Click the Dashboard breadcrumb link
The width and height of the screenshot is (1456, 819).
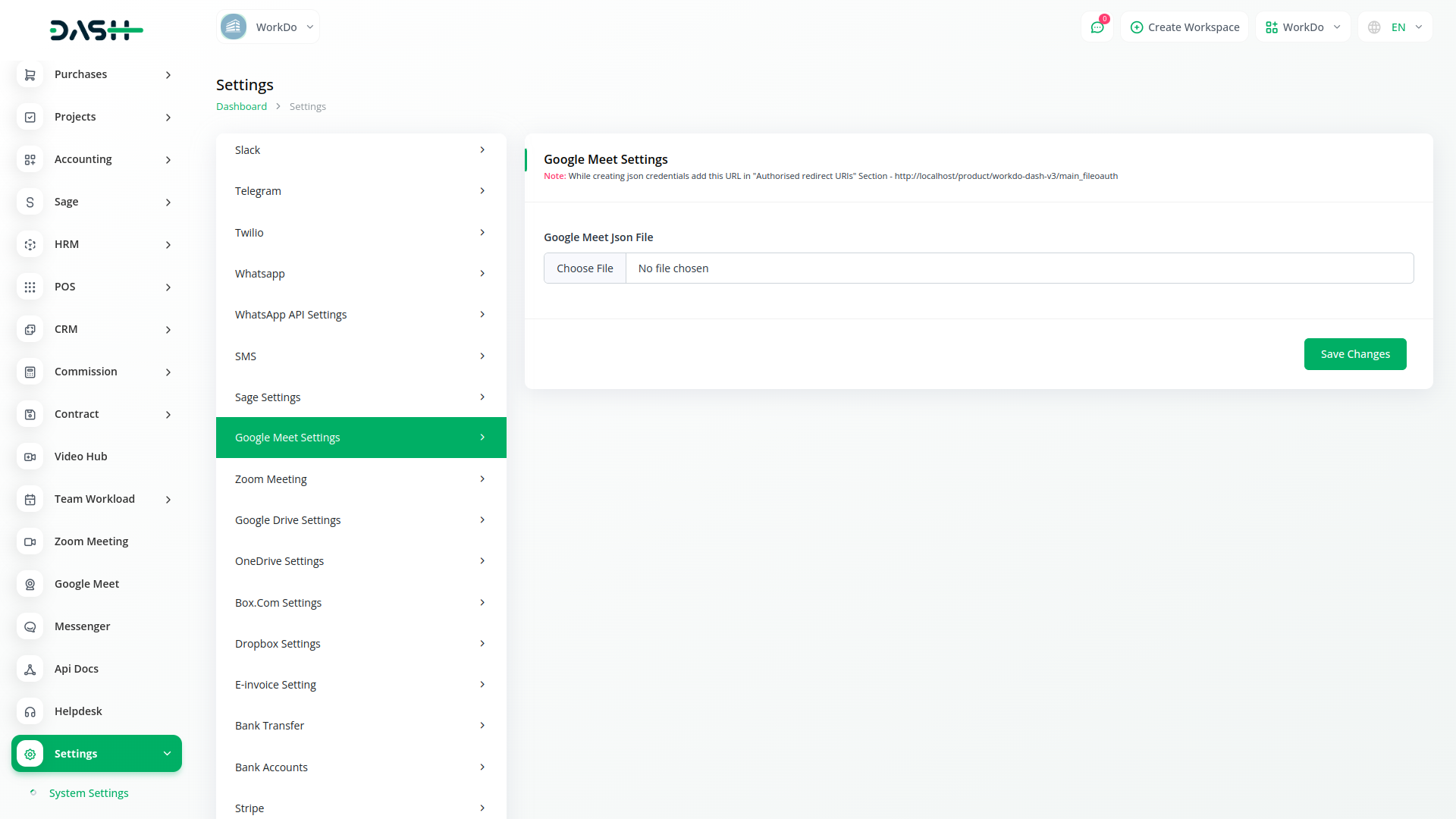[241, 107]
